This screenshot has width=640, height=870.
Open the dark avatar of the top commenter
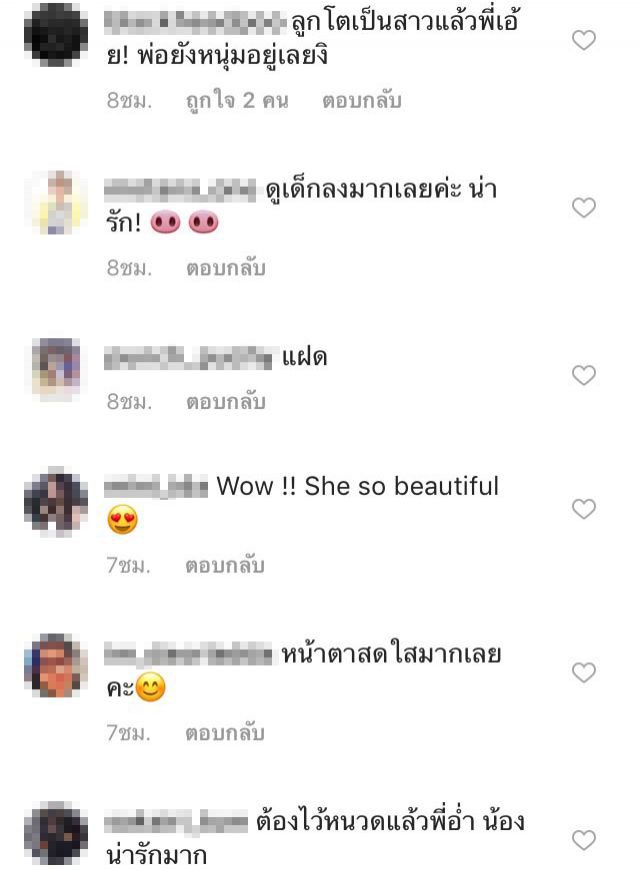pos(56,34)
